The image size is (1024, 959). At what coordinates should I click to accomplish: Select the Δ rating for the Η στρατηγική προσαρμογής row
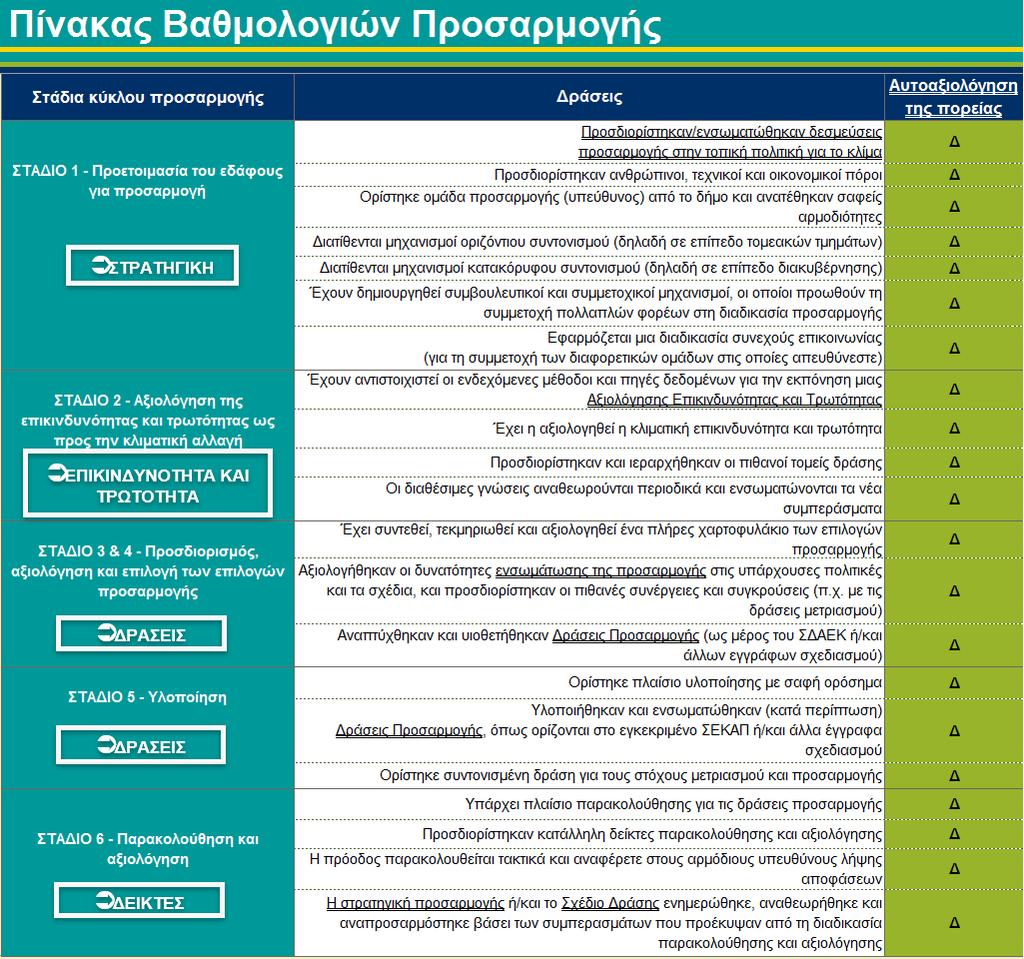(954, 922)
